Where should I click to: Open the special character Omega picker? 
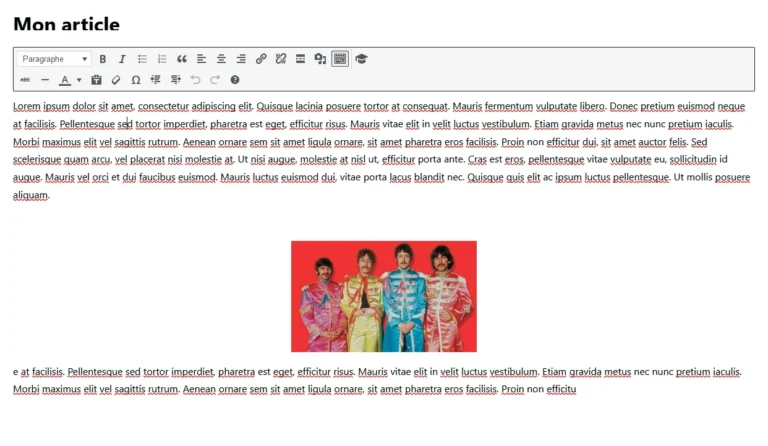click(x=136, y=80)
